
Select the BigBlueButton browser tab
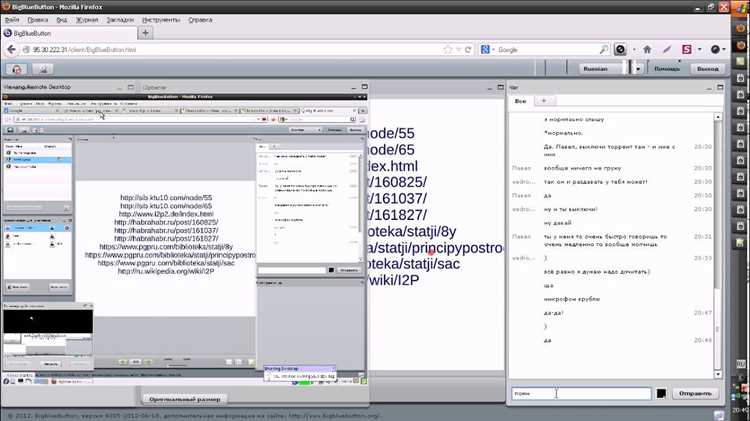pyautogui.click(x=69, y=33)
